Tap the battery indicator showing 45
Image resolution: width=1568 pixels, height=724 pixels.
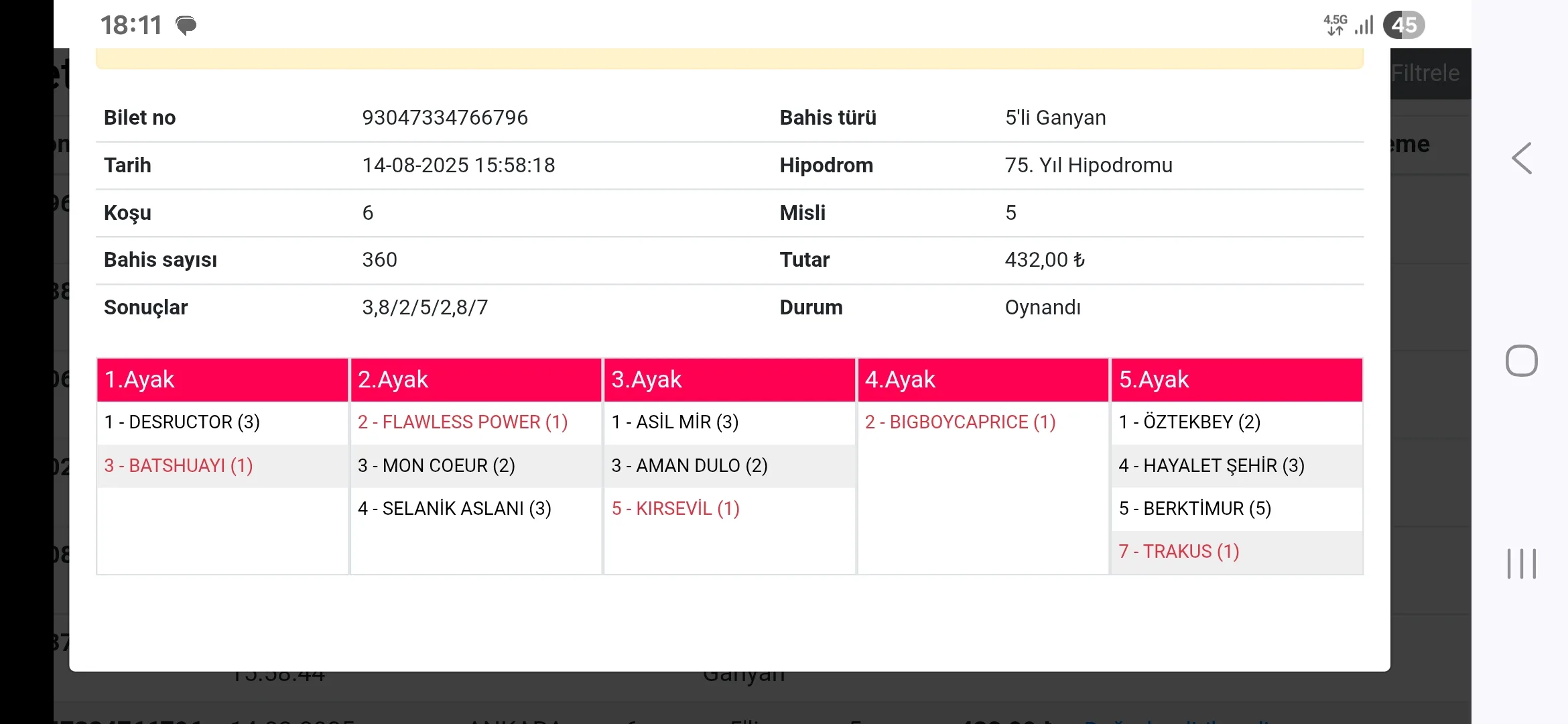click(1404, 25)
